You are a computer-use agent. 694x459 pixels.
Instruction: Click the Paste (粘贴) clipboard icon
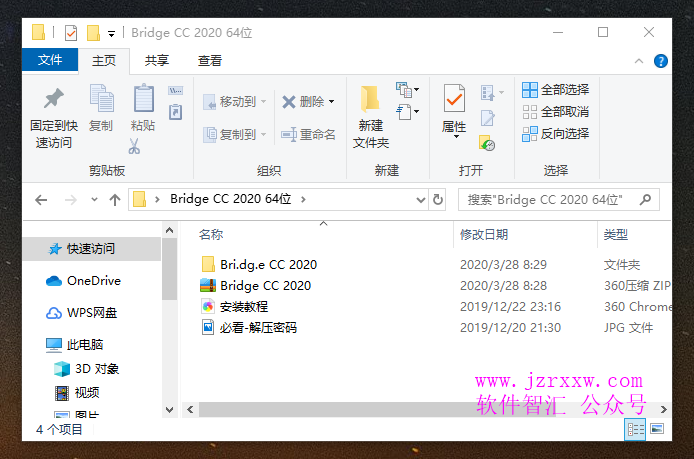click(x=143, y=97)
